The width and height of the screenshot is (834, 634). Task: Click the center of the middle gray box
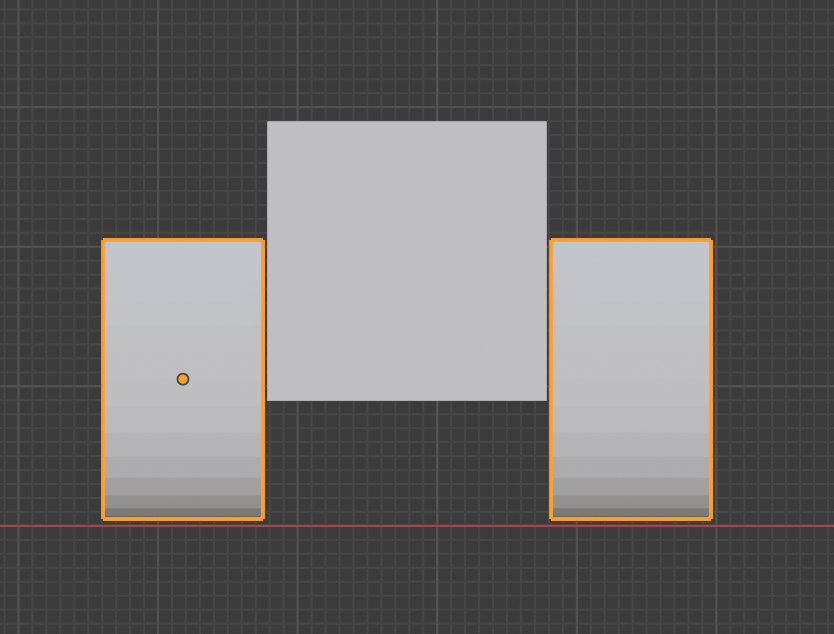pos(407,260)
